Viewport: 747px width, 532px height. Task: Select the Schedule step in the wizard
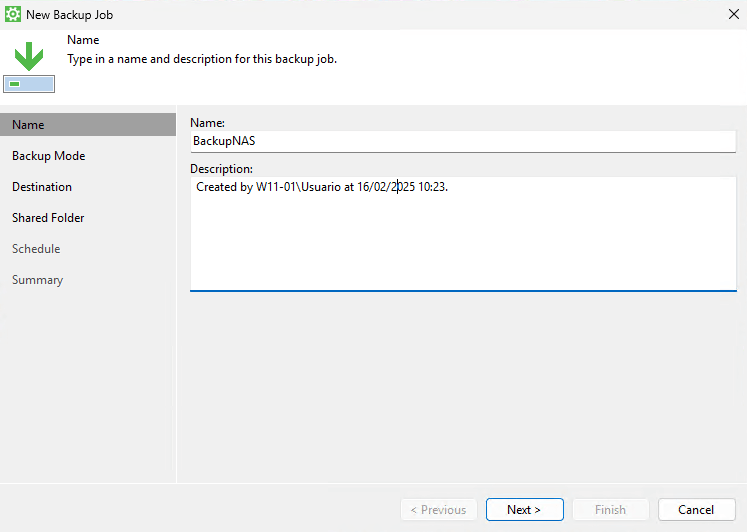pos(36,249)
